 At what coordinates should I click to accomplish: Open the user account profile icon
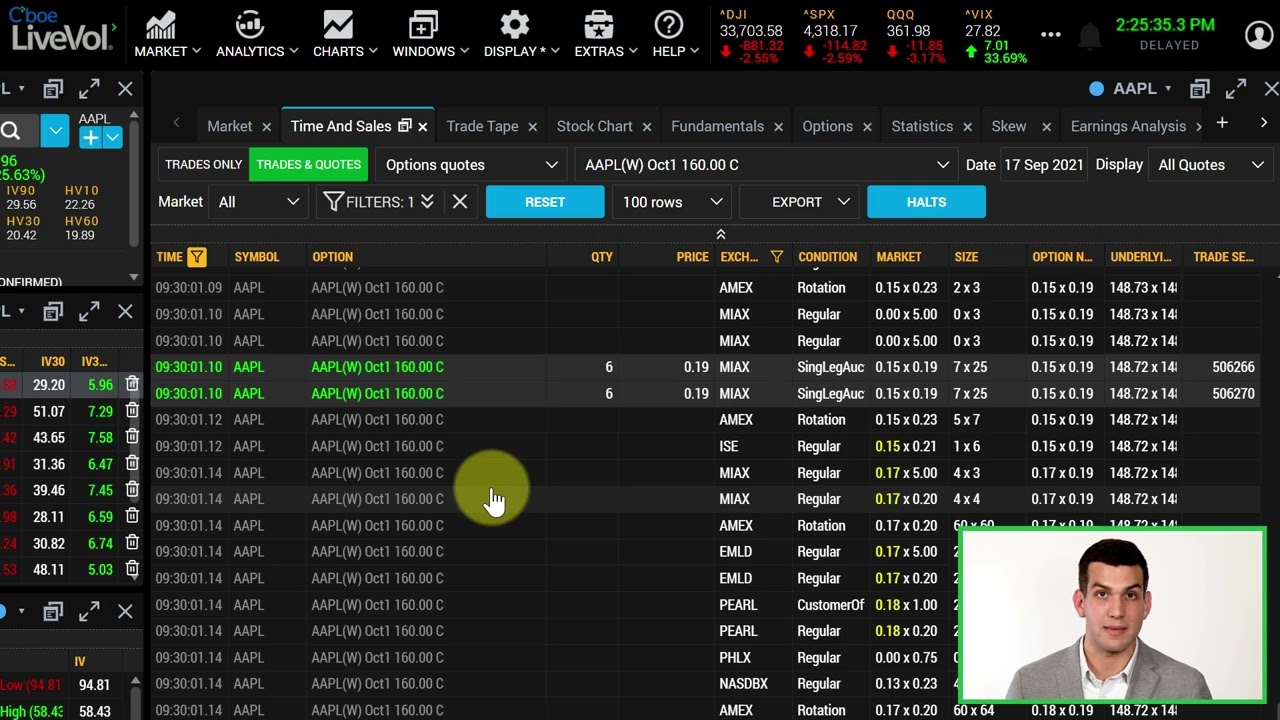click(x=1258, y=35)
